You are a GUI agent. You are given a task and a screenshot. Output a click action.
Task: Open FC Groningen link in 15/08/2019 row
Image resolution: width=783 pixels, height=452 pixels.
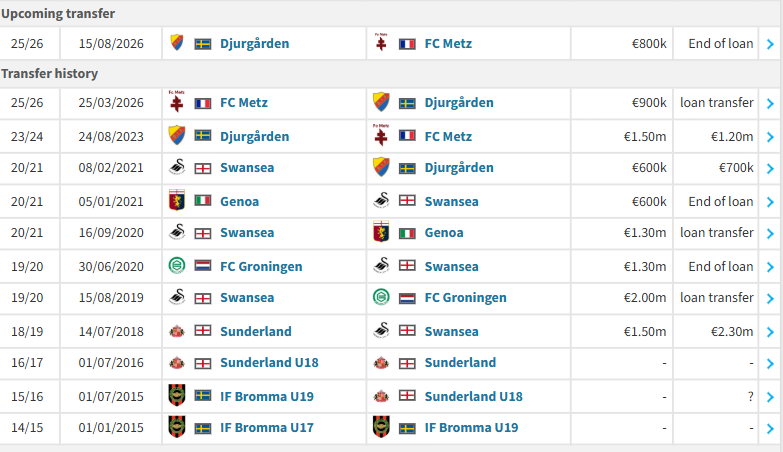pyautogui.click(x=465, y=298)
